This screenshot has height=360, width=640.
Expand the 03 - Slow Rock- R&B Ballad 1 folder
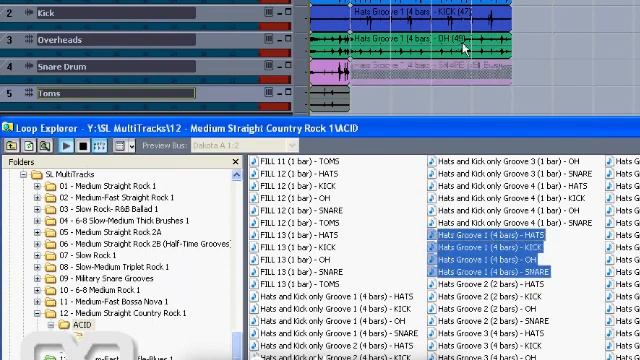[x=37, y=209]
